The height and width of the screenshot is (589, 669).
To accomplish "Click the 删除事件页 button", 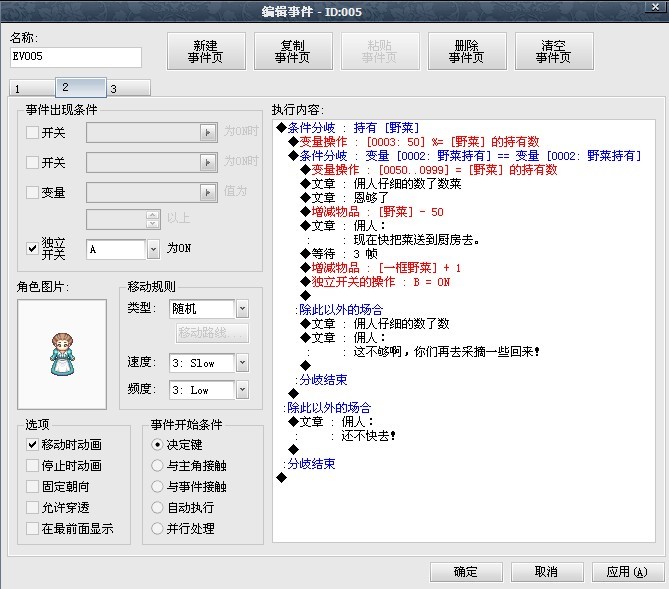I will pos(467,51).
